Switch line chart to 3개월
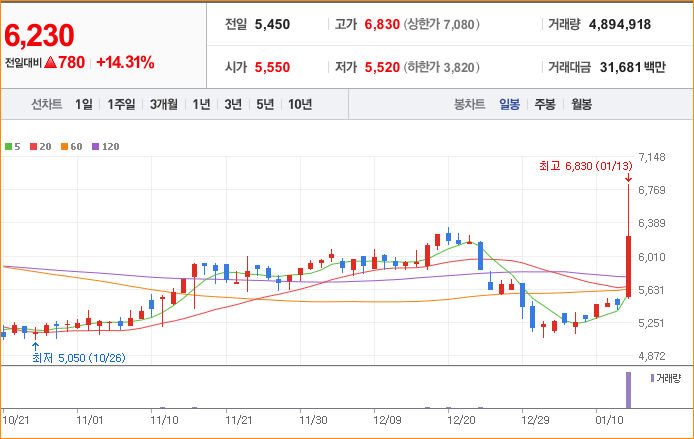Screen dimensions: 694x439 (x=163, y=104)
